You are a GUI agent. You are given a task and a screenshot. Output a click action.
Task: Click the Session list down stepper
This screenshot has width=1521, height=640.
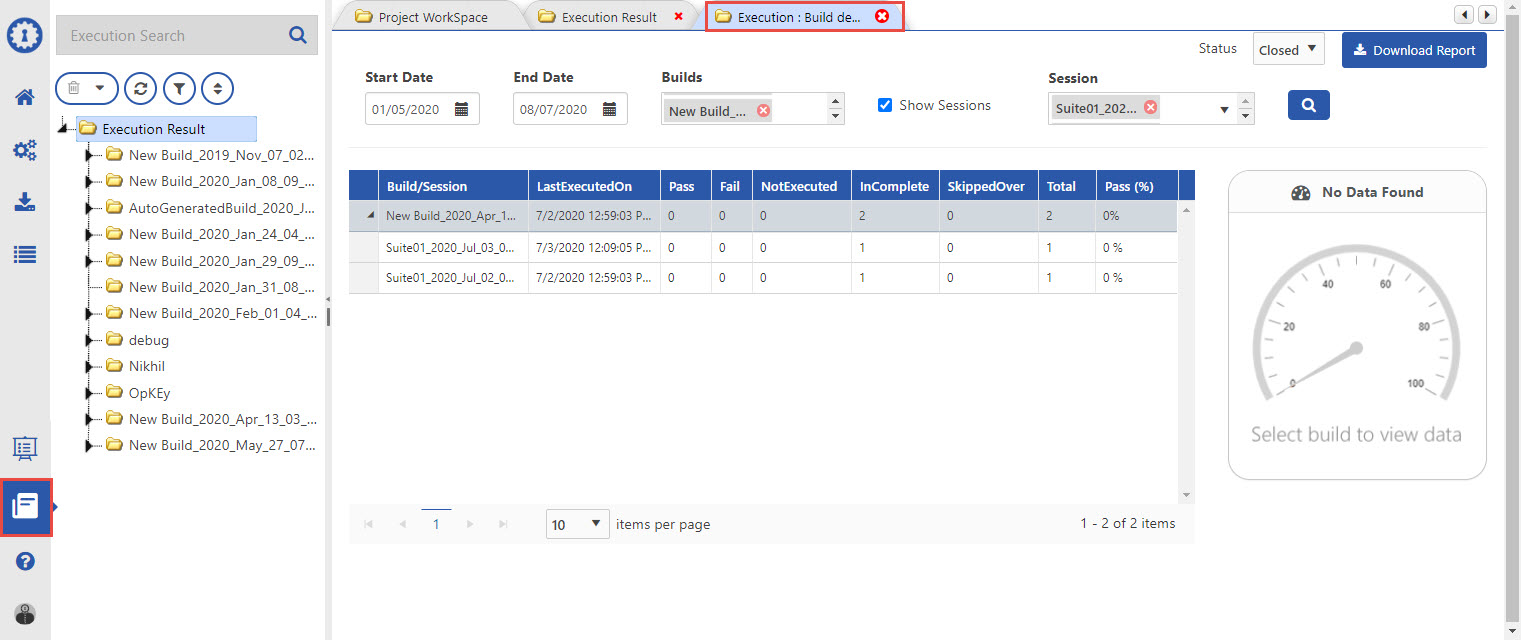point(1245,116)
